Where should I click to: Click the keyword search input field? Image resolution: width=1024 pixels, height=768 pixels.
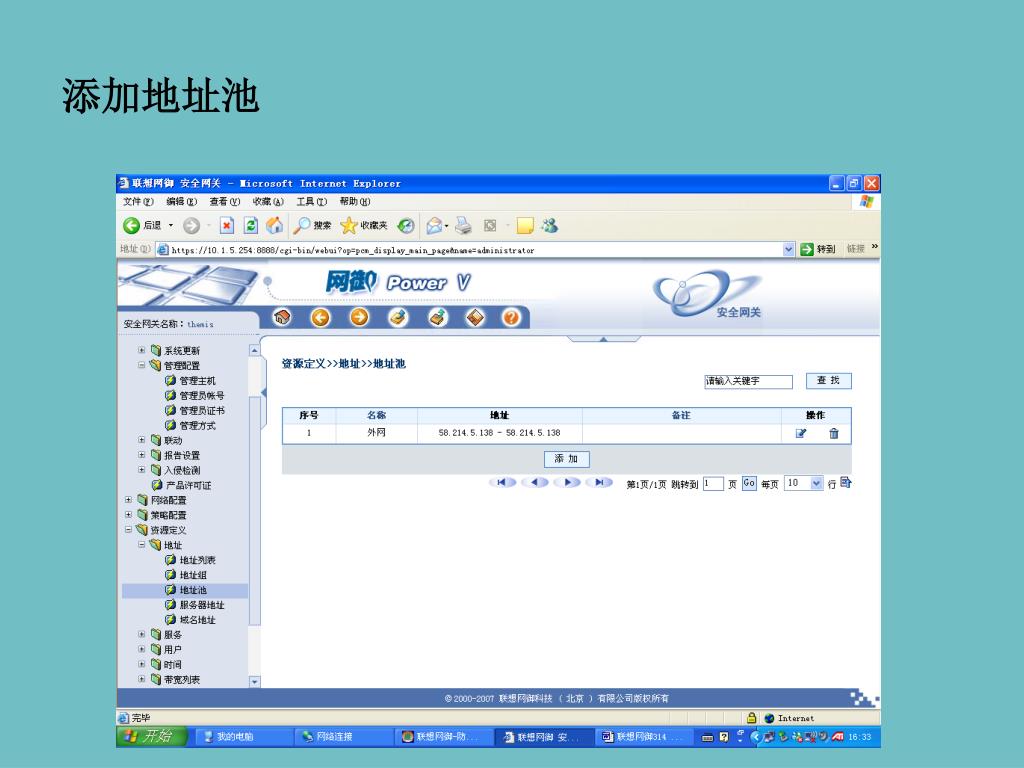click(748, 381)
